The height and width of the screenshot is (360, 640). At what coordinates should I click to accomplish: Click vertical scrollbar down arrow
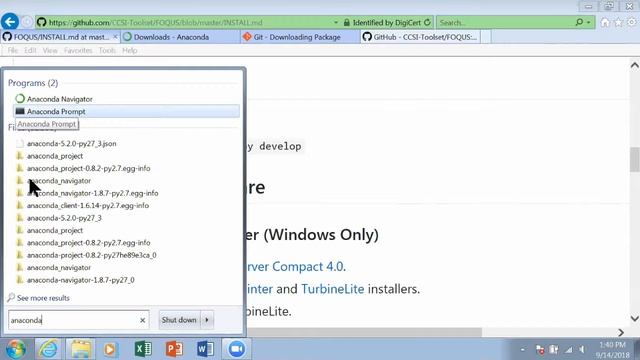(x=634, y=318)
